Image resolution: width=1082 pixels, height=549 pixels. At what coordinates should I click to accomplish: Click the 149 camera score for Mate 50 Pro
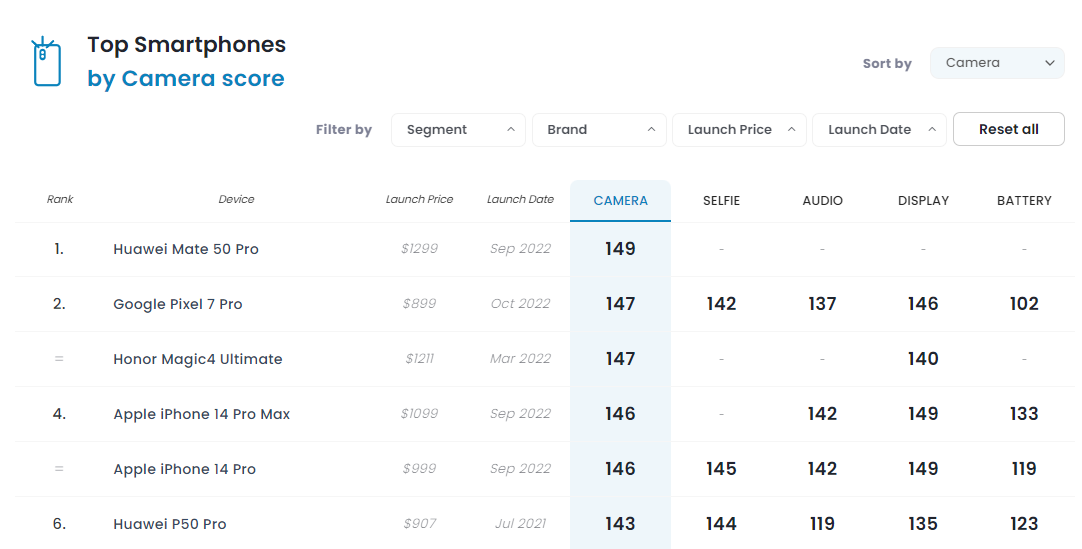620,249
